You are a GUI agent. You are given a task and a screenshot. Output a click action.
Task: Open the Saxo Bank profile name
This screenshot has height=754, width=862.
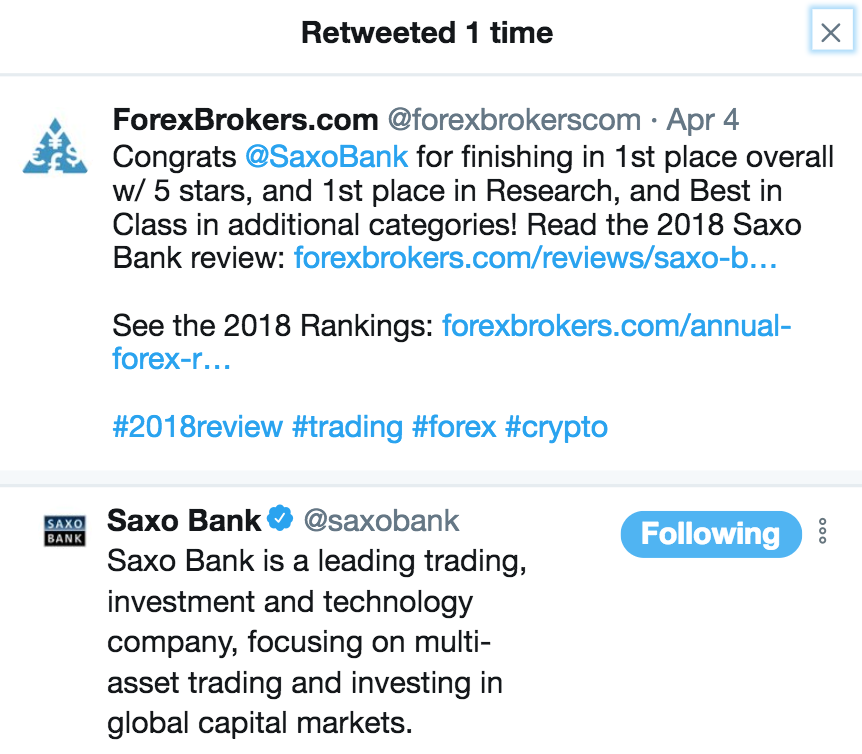coord(184,520)
